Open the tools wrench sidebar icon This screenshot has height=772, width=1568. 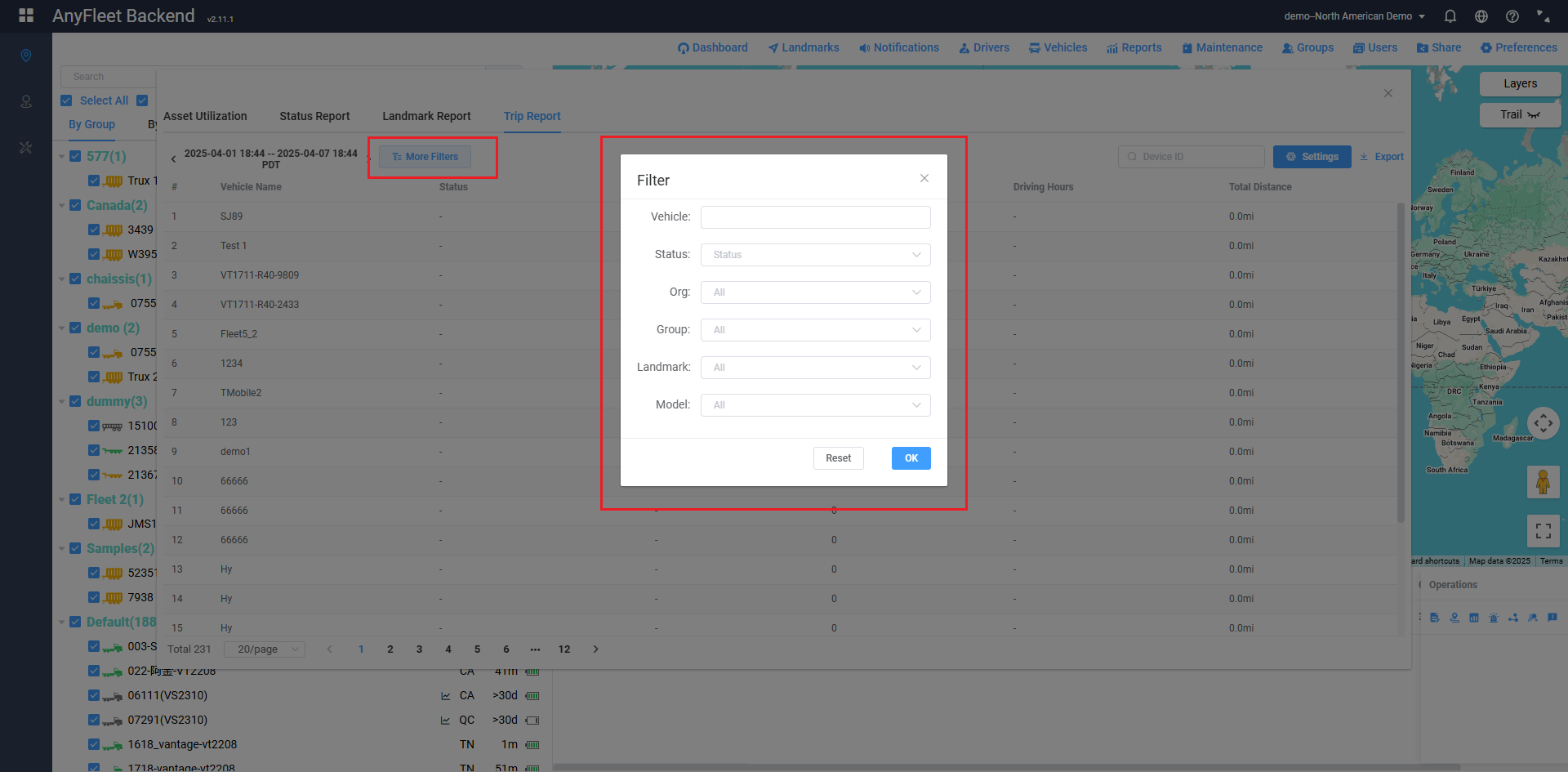coord(26,148)
